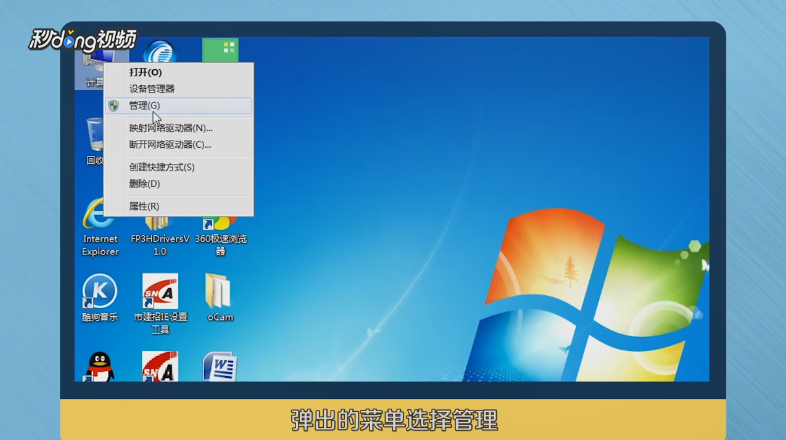This screenshot has height=440, width=786.
Task: Select the oCam folder icon
Action: (220, 298)
